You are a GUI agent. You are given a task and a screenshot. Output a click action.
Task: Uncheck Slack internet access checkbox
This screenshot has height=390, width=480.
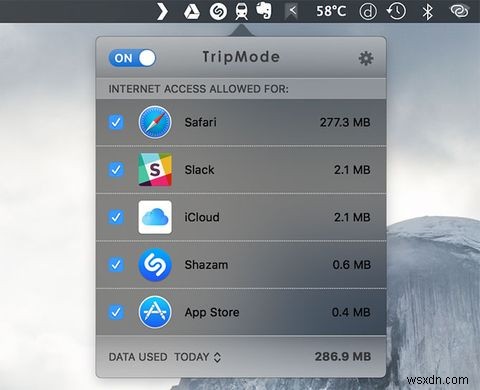click(116, 170)
